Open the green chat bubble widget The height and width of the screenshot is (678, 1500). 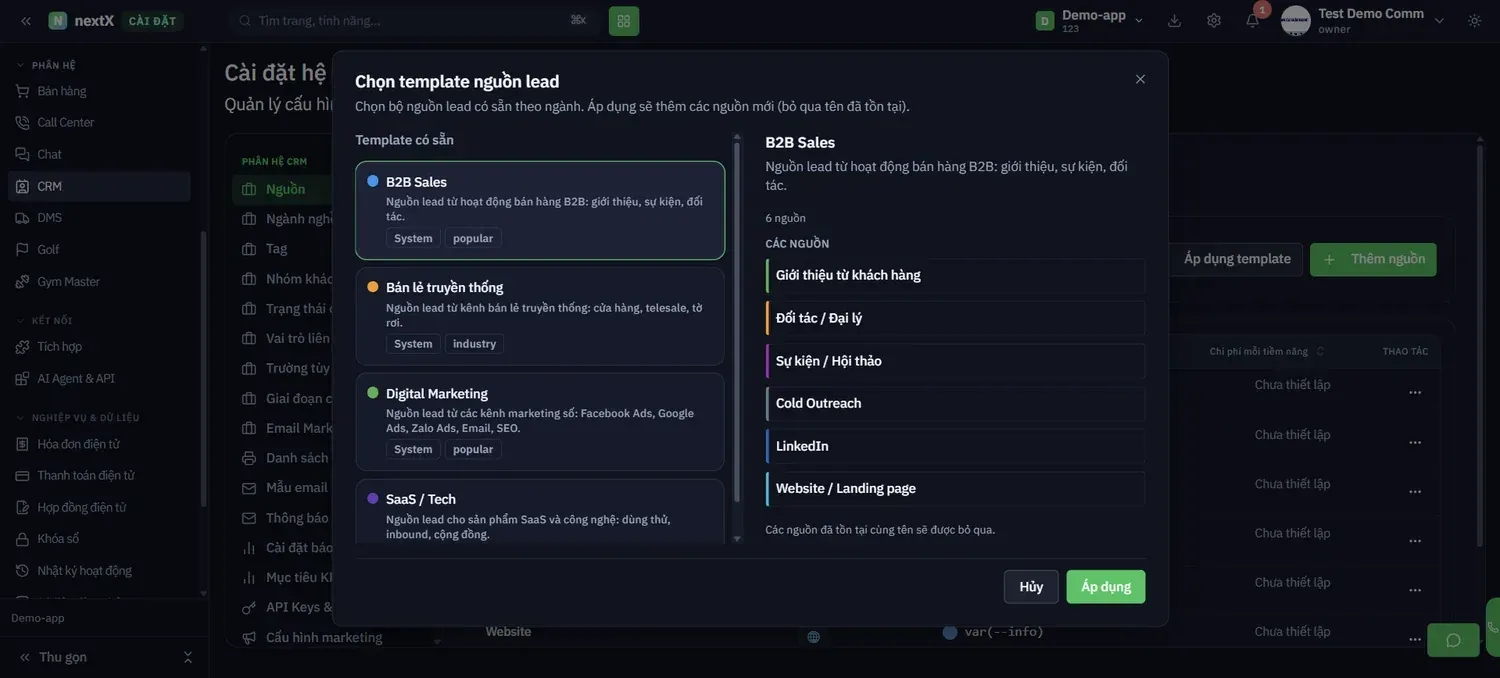(1453, 640)
